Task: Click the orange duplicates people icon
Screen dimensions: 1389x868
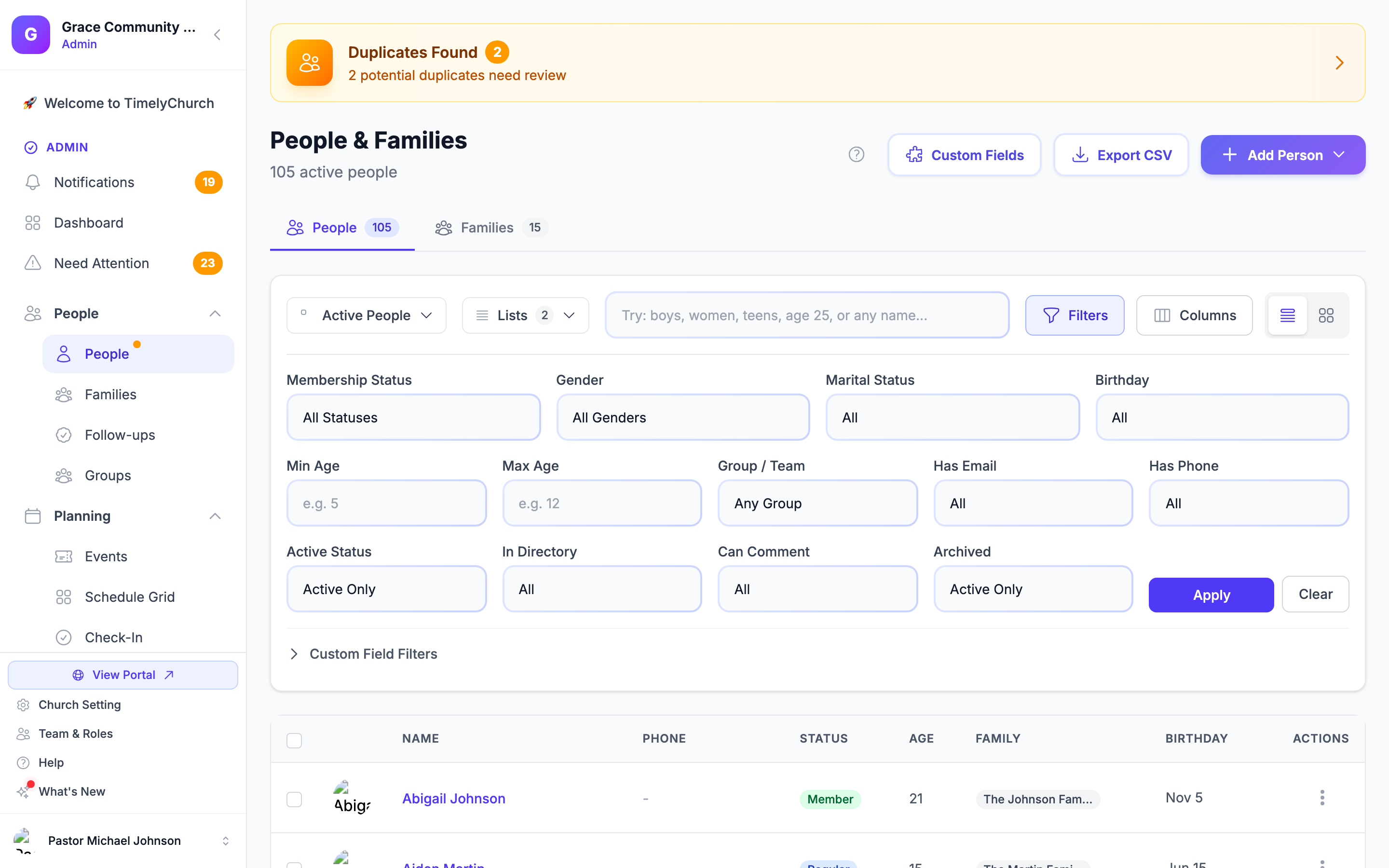Action: coord(309,63)
